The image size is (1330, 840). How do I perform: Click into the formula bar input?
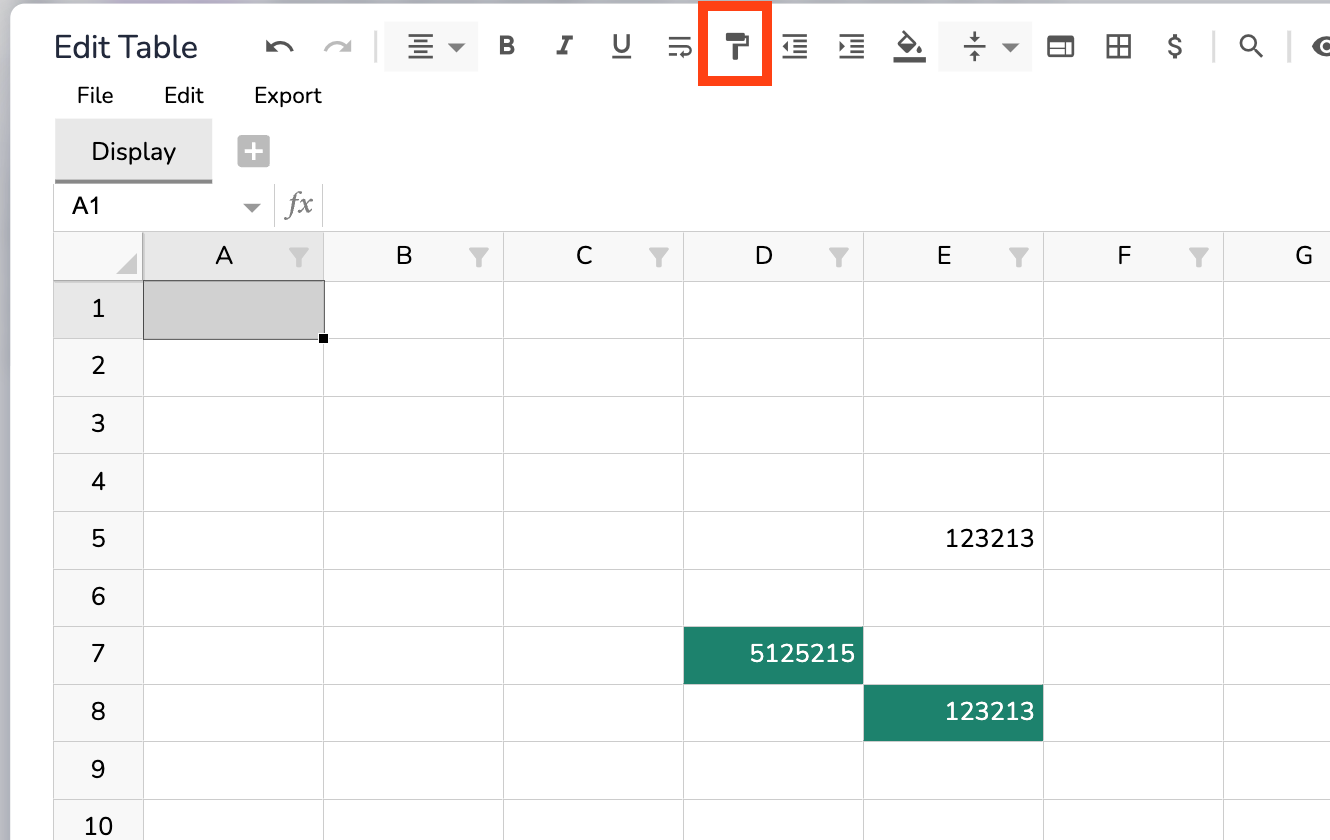(x=826, y=206)
